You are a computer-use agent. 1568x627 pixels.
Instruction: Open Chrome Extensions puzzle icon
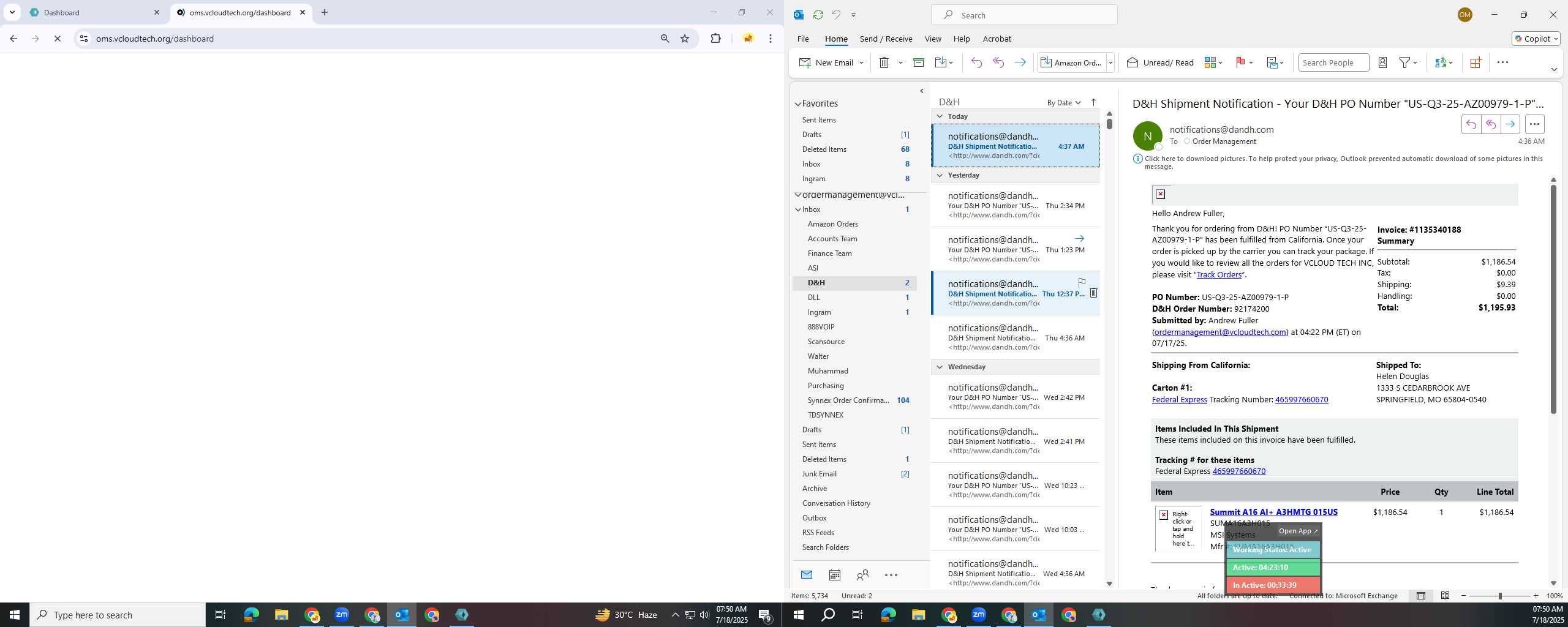[715, 39]
